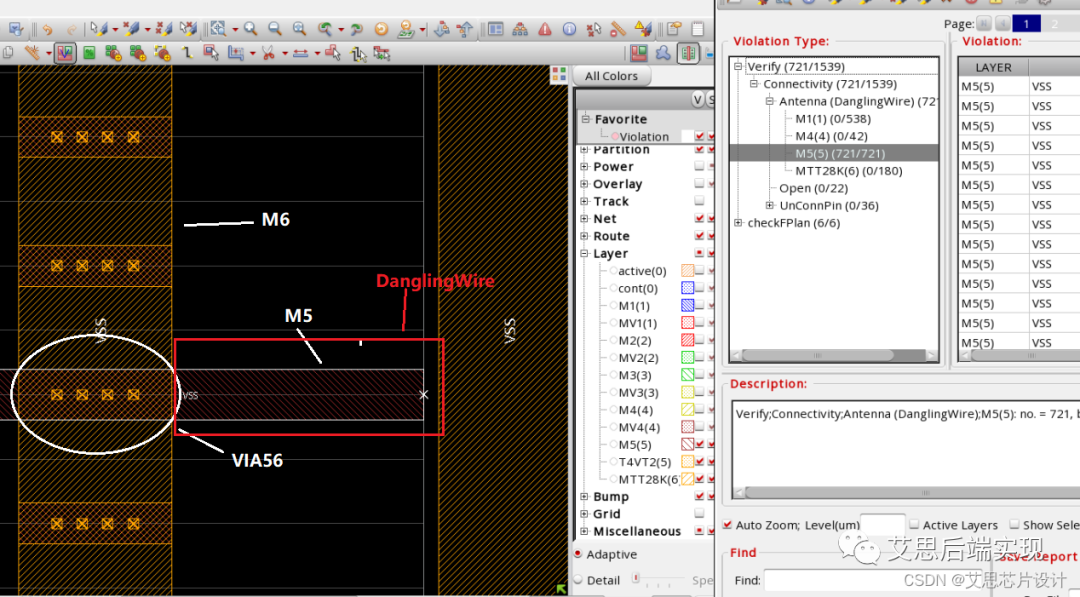
Task: Click the LAYER column header
Action: [993, 67]
